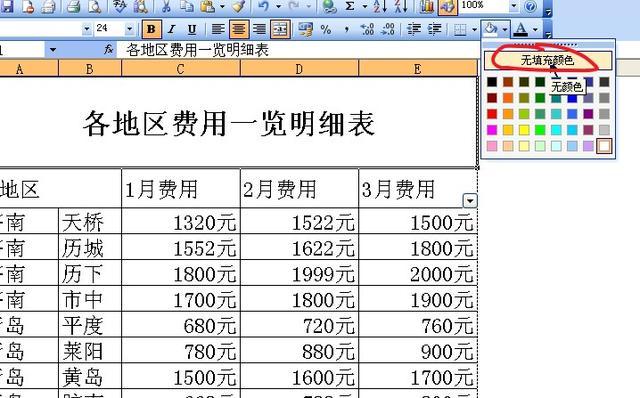Screen dimensions: 640x398
Task: Click the Undo arrow icon
Action: point(264,6)
